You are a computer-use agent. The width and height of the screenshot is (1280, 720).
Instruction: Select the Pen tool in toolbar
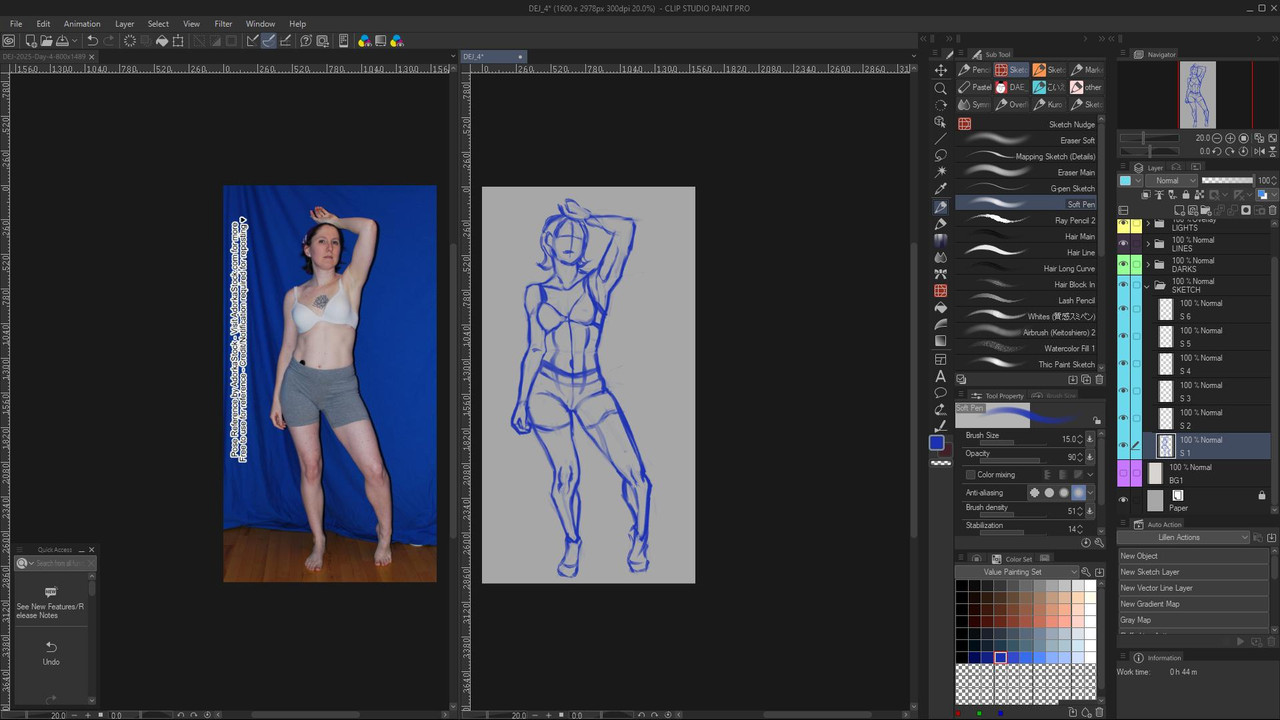tap(940, 206)
